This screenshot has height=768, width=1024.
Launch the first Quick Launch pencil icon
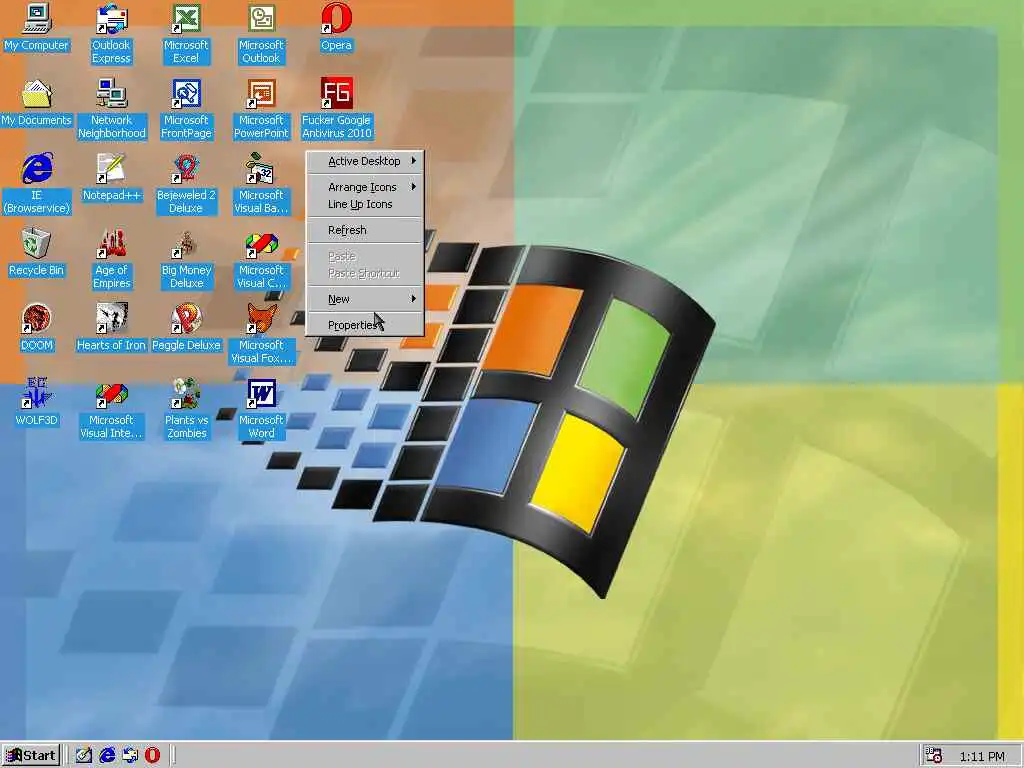84,756
